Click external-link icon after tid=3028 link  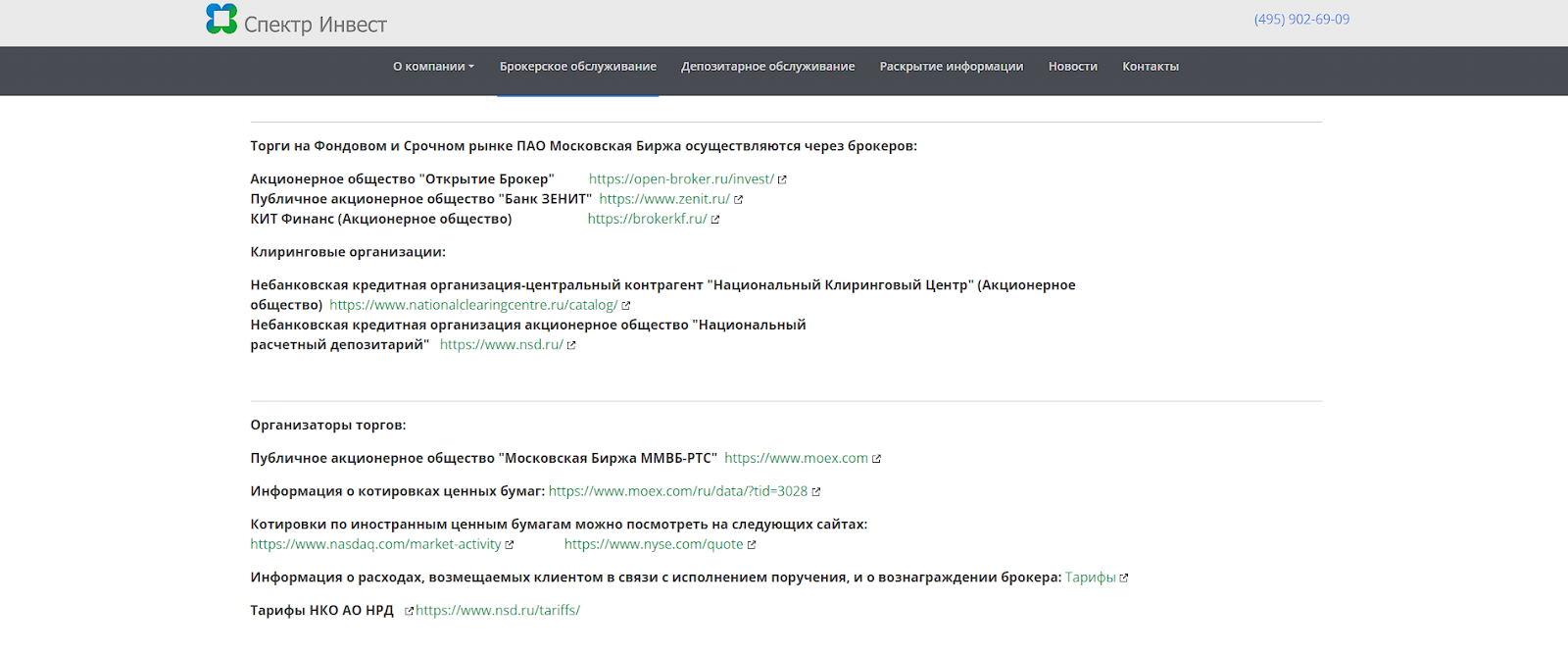pos(816,491)
